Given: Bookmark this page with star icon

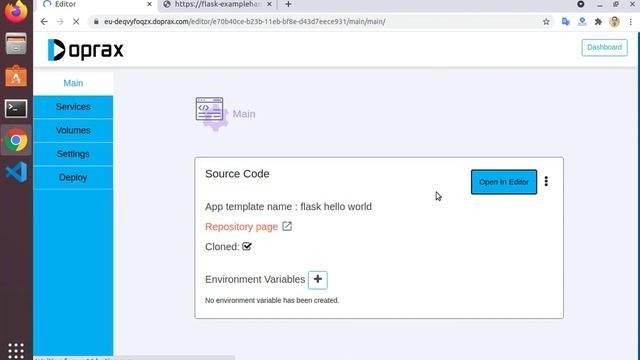Looking at the screenshot, I should (546, 22).
